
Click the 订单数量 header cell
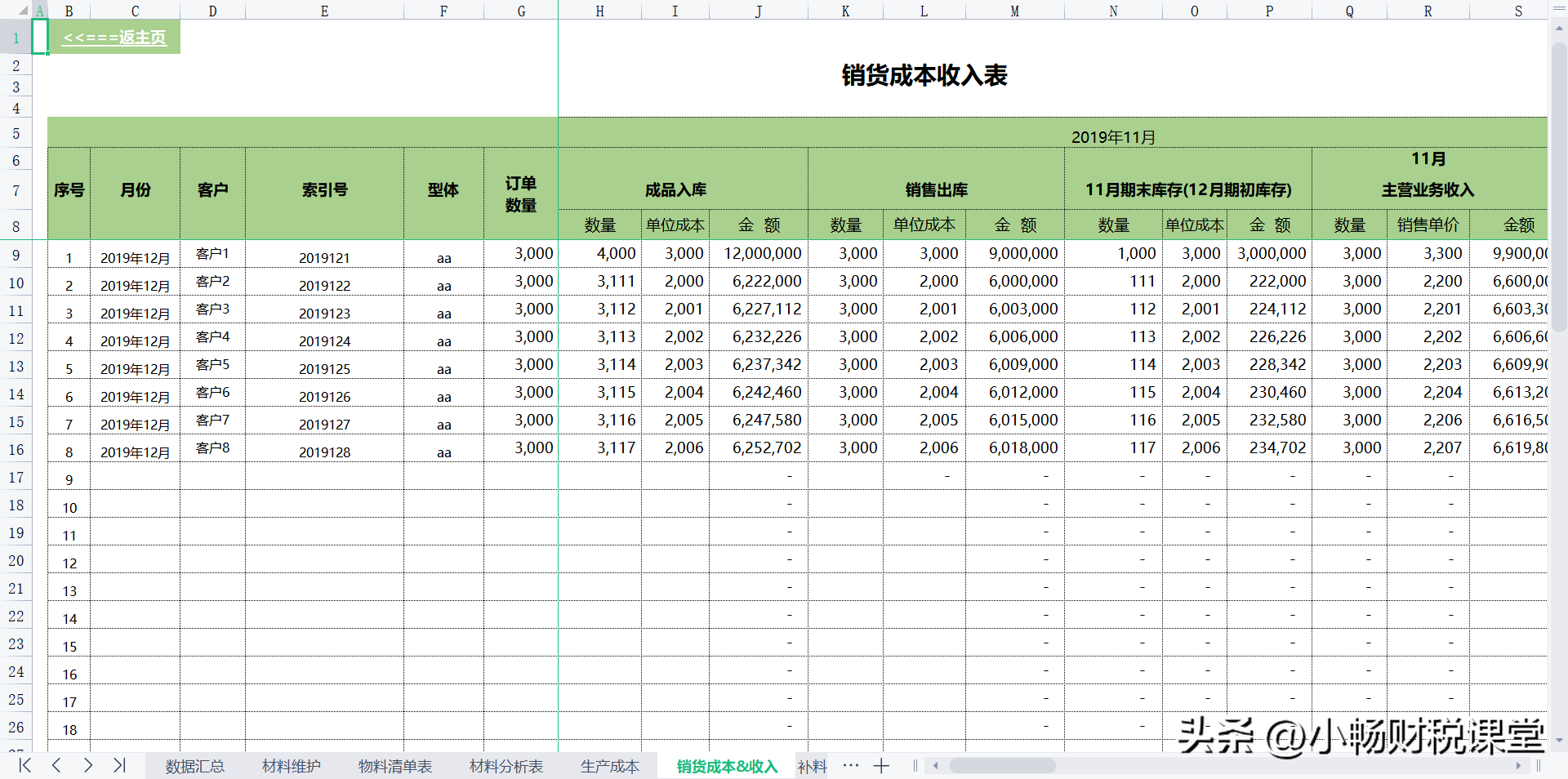click(521, 194)
